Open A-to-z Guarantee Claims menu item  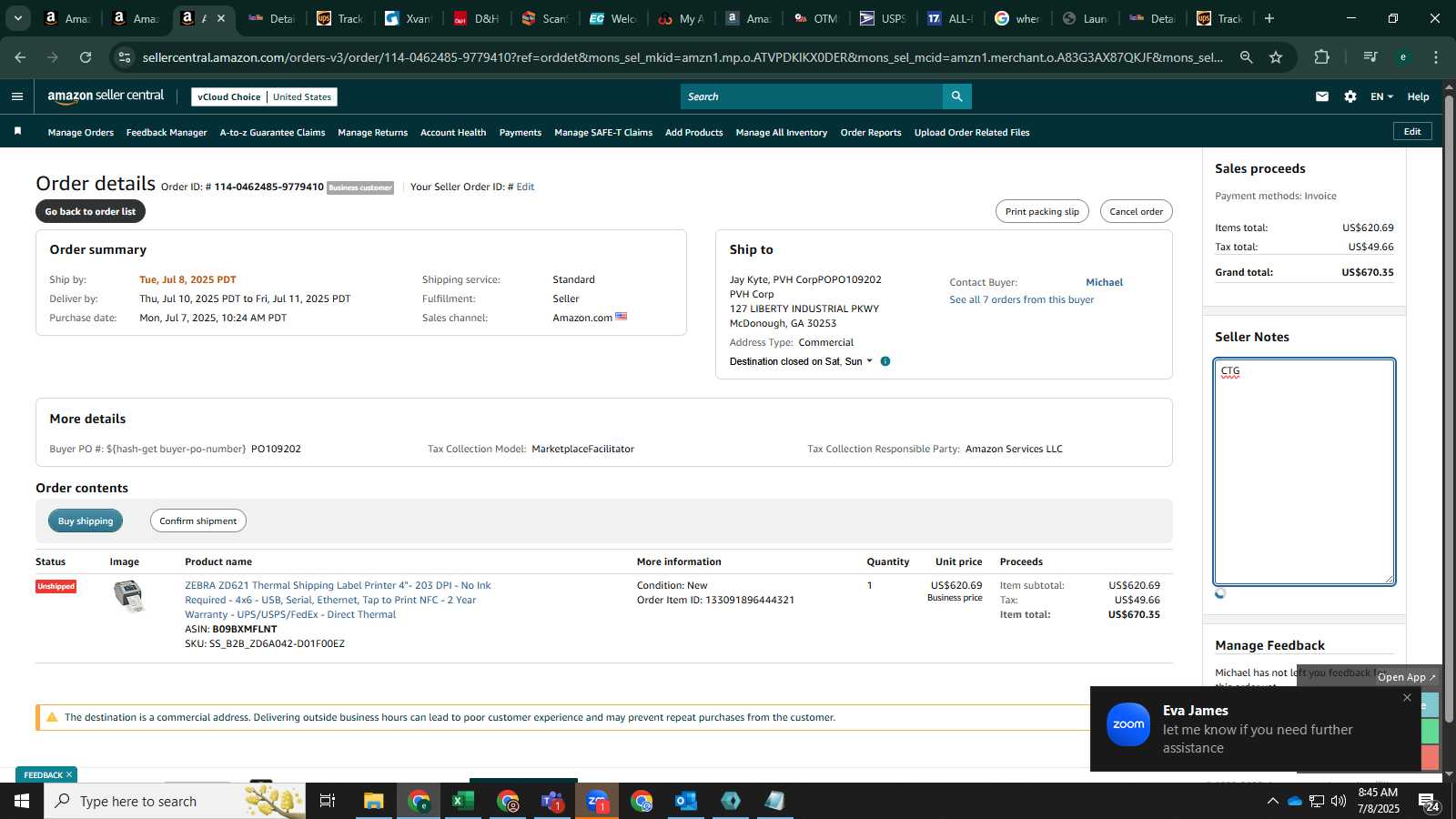(x=272, y=133)
